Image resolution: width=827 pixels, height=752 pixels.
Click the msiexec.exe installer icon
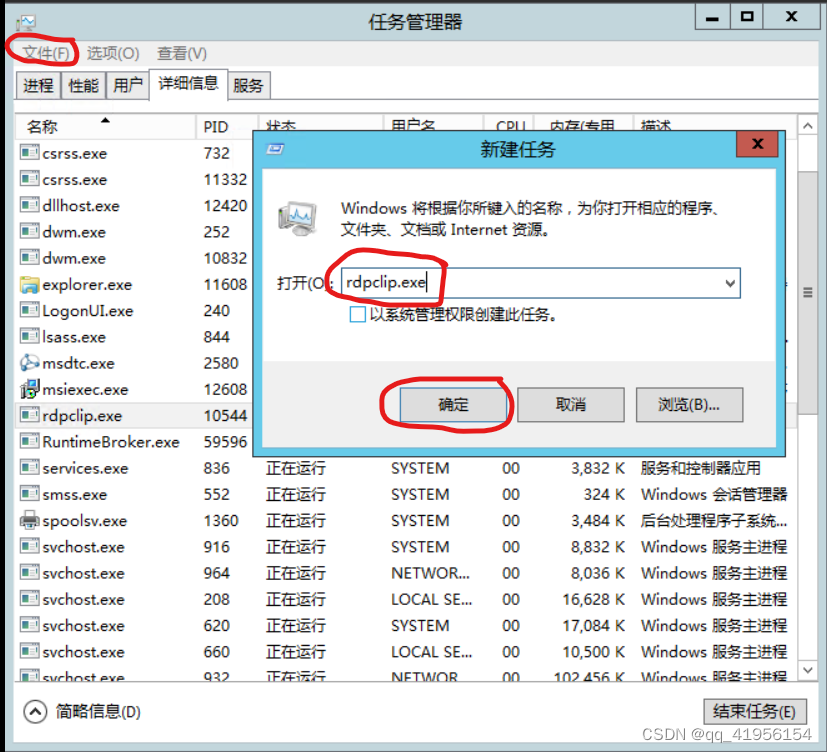(x=30, y=389)
